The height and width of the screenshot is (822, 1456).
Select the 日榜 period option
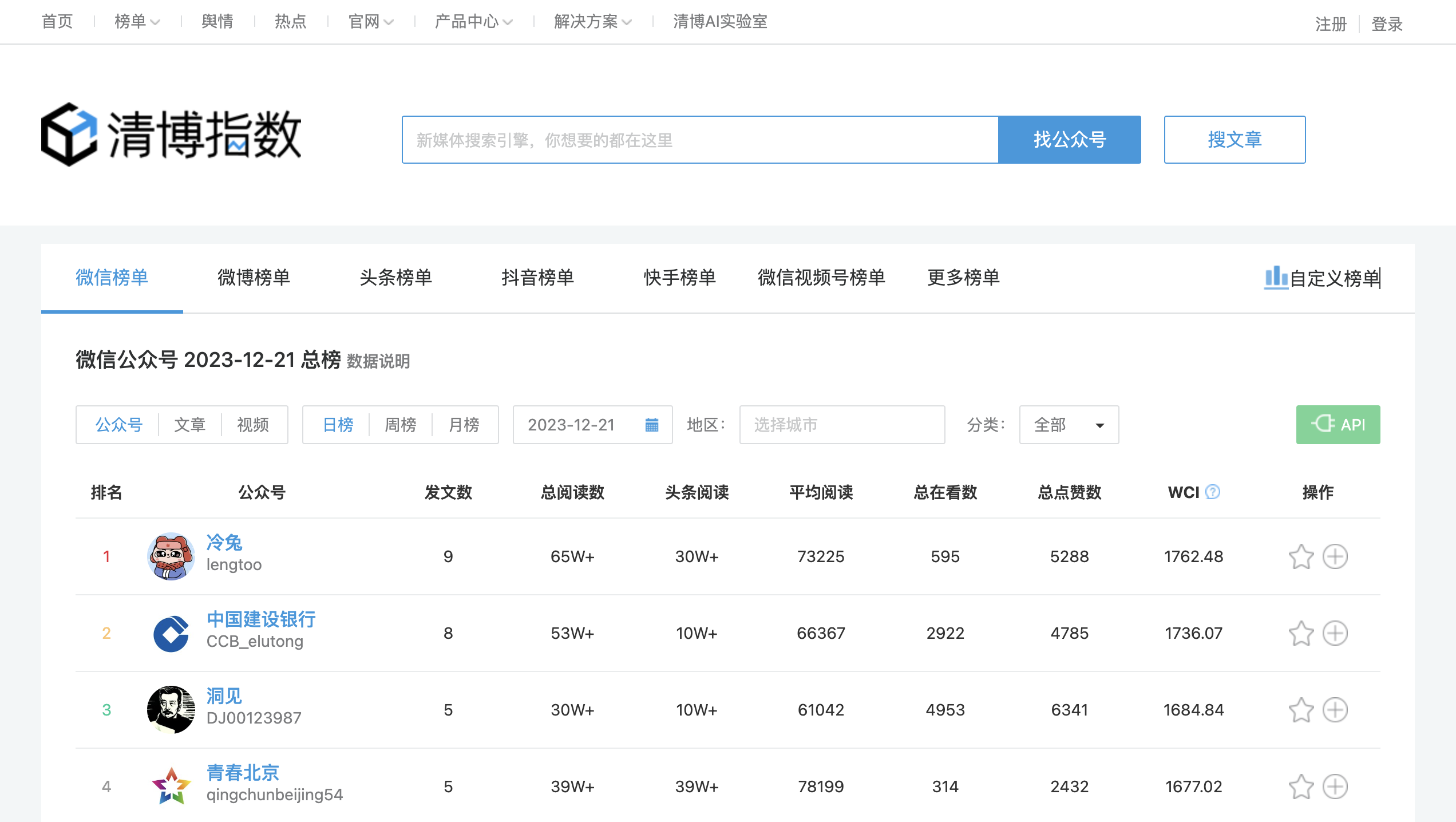[338, 425]
